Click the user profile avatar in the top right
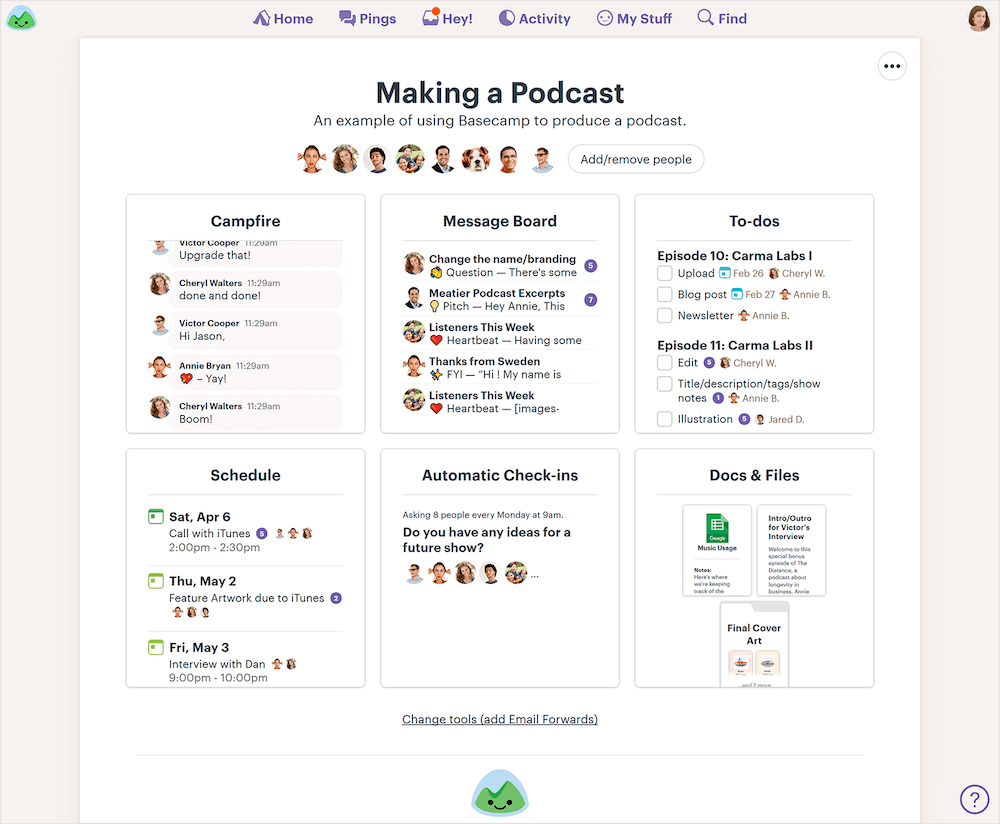This screenshot has width=1000, height=824. tap(978, 18)
